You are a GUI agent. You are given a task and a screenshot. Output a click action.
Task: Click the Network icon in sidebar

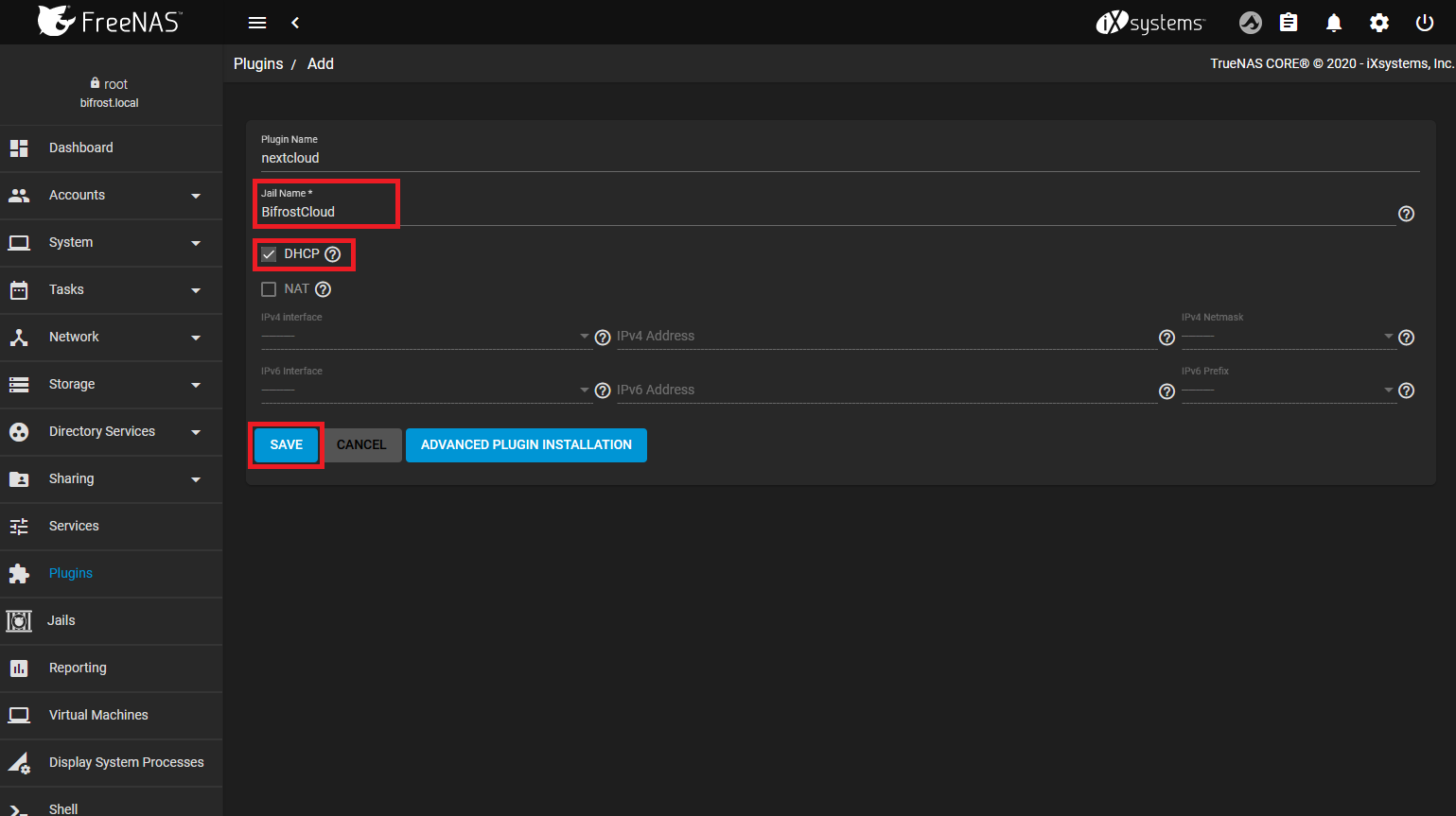click(19, 337)
